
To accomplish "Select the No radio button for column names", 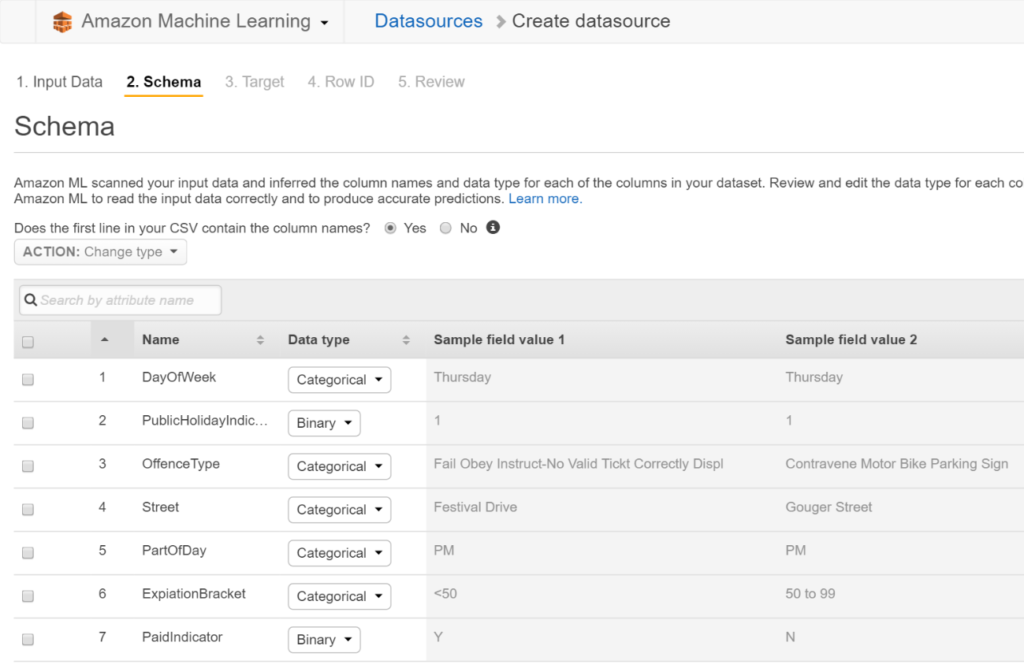I will coord(445,228).
